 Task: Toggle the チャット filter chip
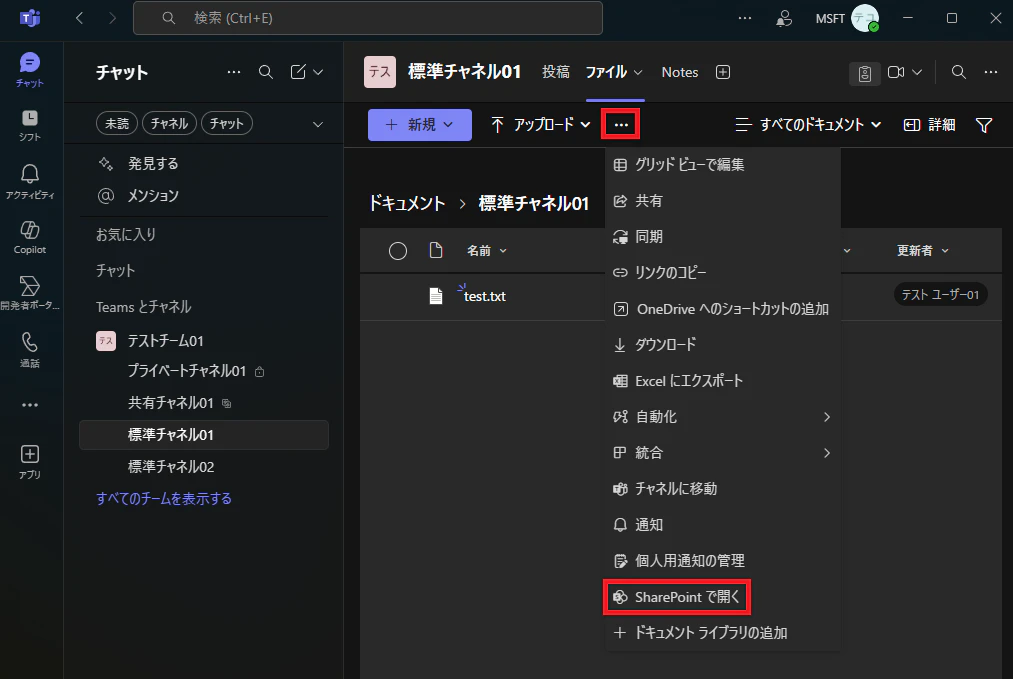point(226,123)
